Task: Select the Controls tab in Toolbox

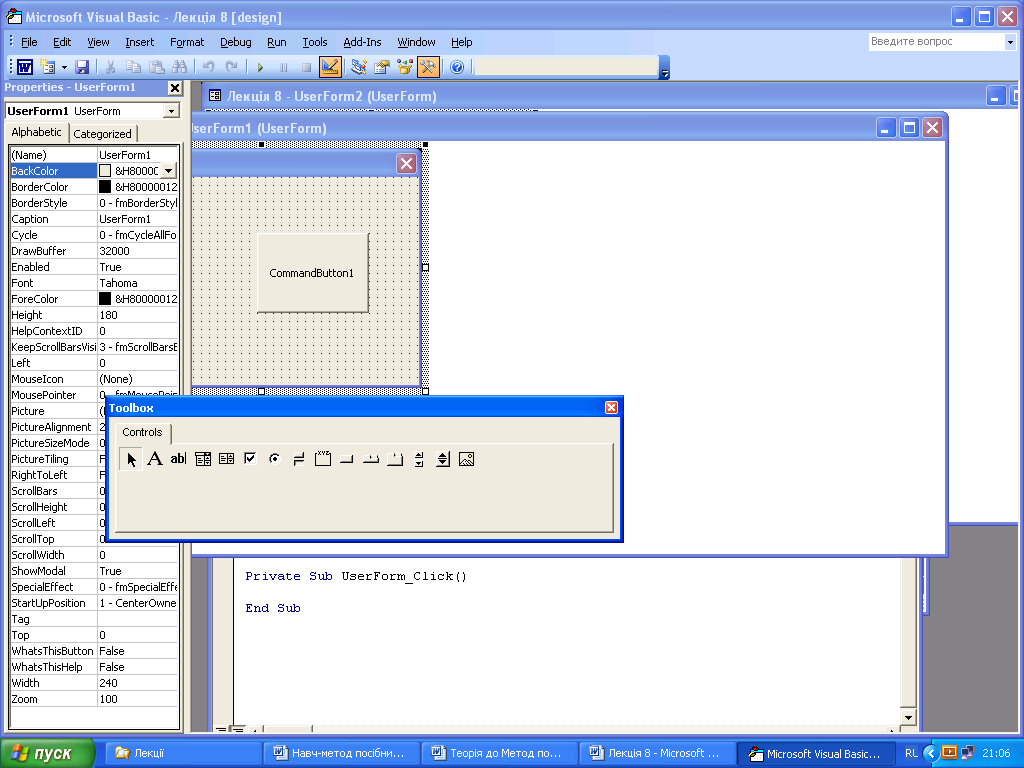Action: click(x=142, y=432)
